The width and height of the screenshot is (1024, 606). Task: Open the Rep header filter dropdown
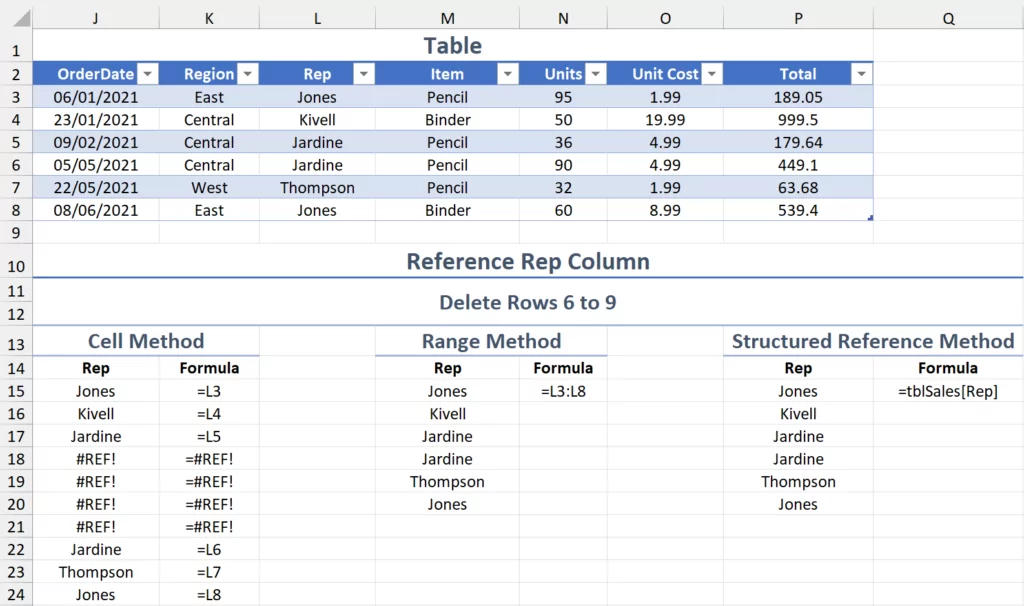coord(364,74)
